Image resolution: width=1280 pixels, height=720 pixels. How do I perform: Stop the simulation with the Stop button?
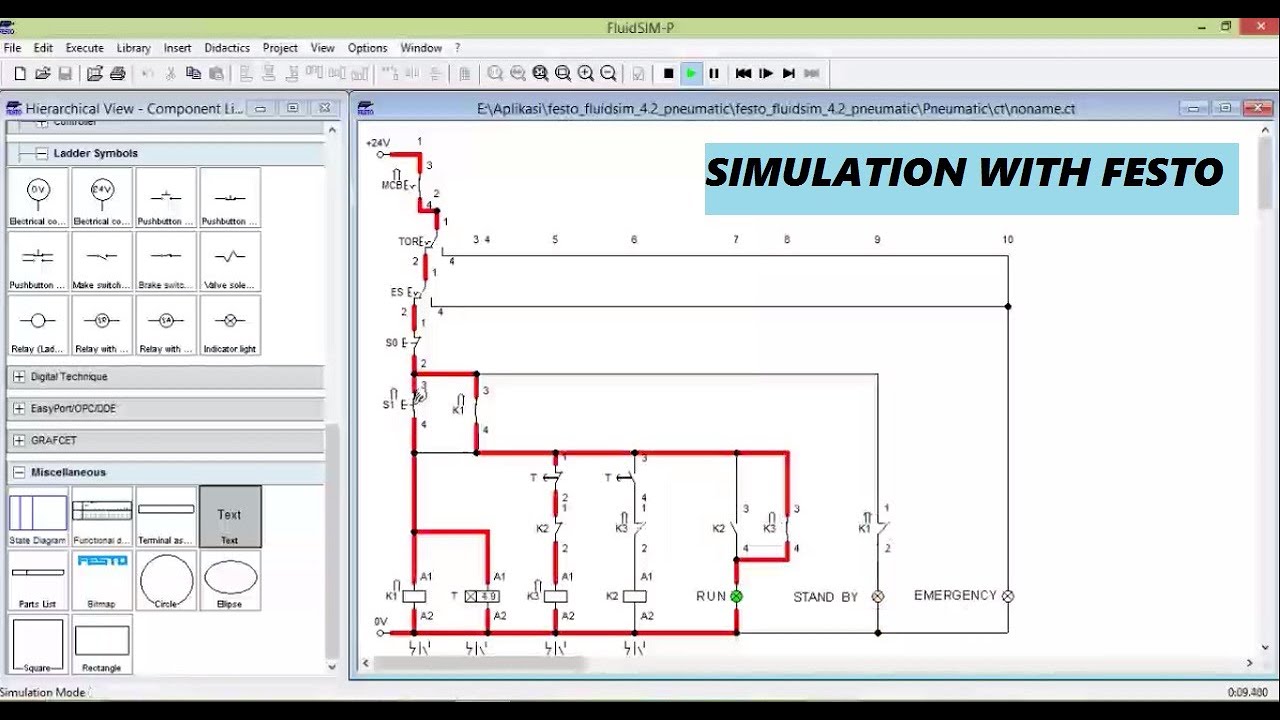click(x=668, y=73)
